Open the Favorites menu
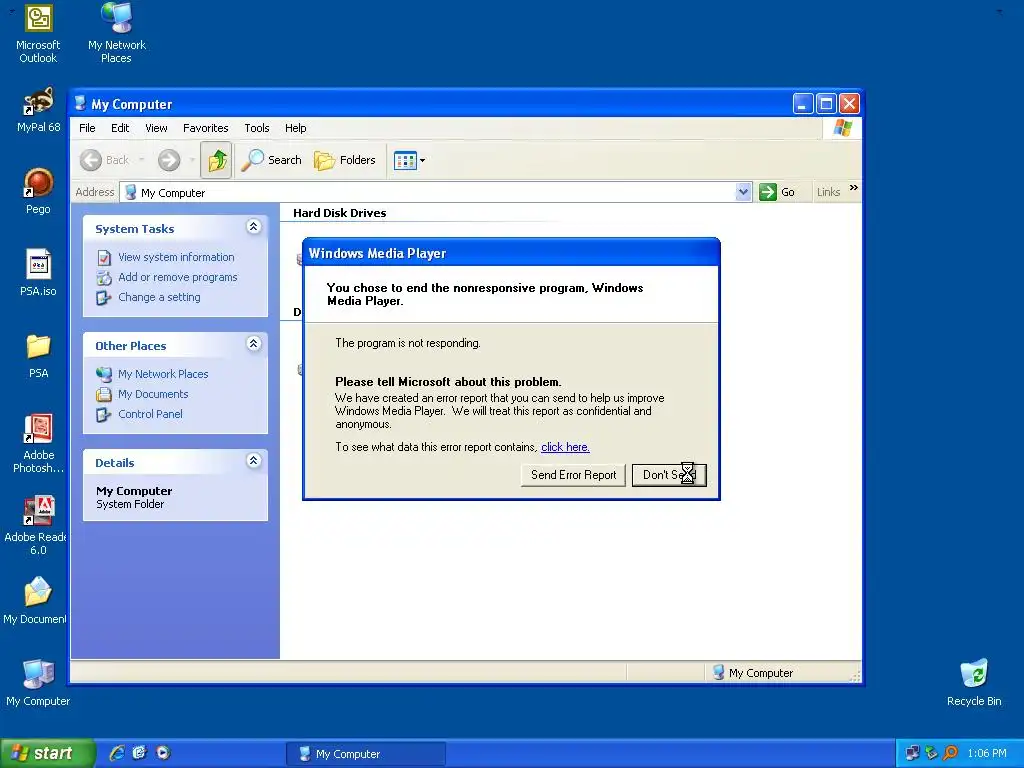This screenshot has width=1024, height=768. tap(206, 128)
